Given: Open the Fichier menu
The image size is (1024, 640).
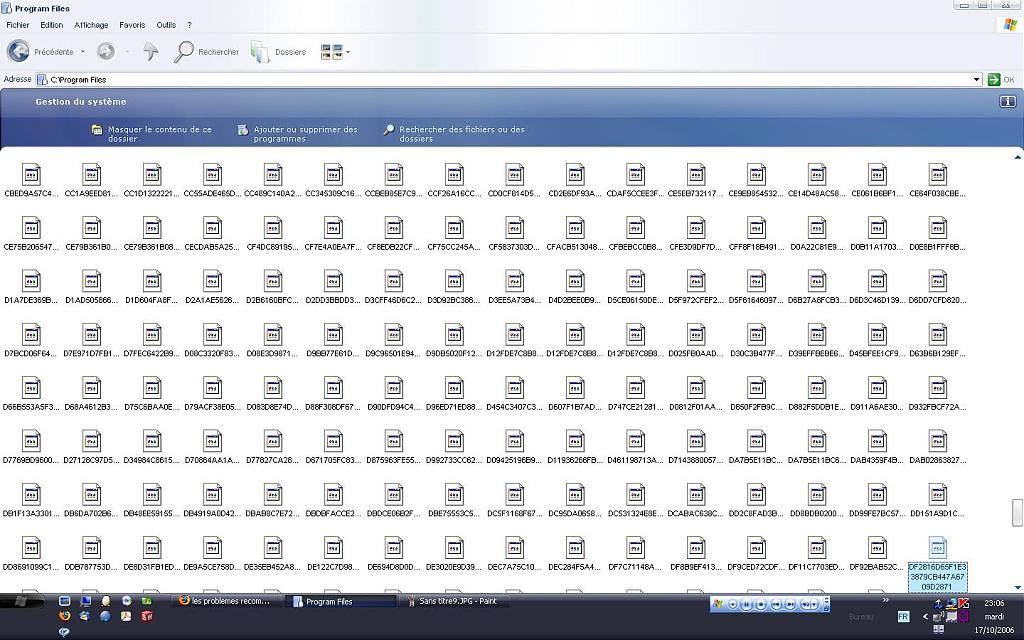Looking at the screenshot, I should 18,25.
